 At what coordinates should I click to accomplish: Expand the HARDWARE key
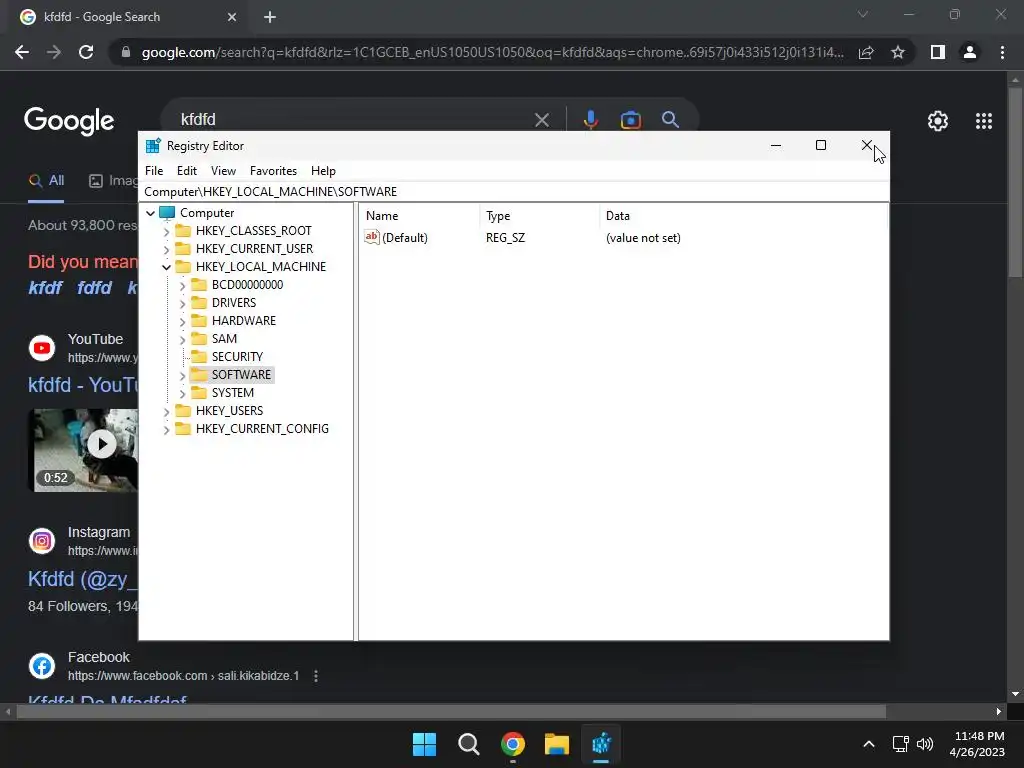(x=182, y=321)
